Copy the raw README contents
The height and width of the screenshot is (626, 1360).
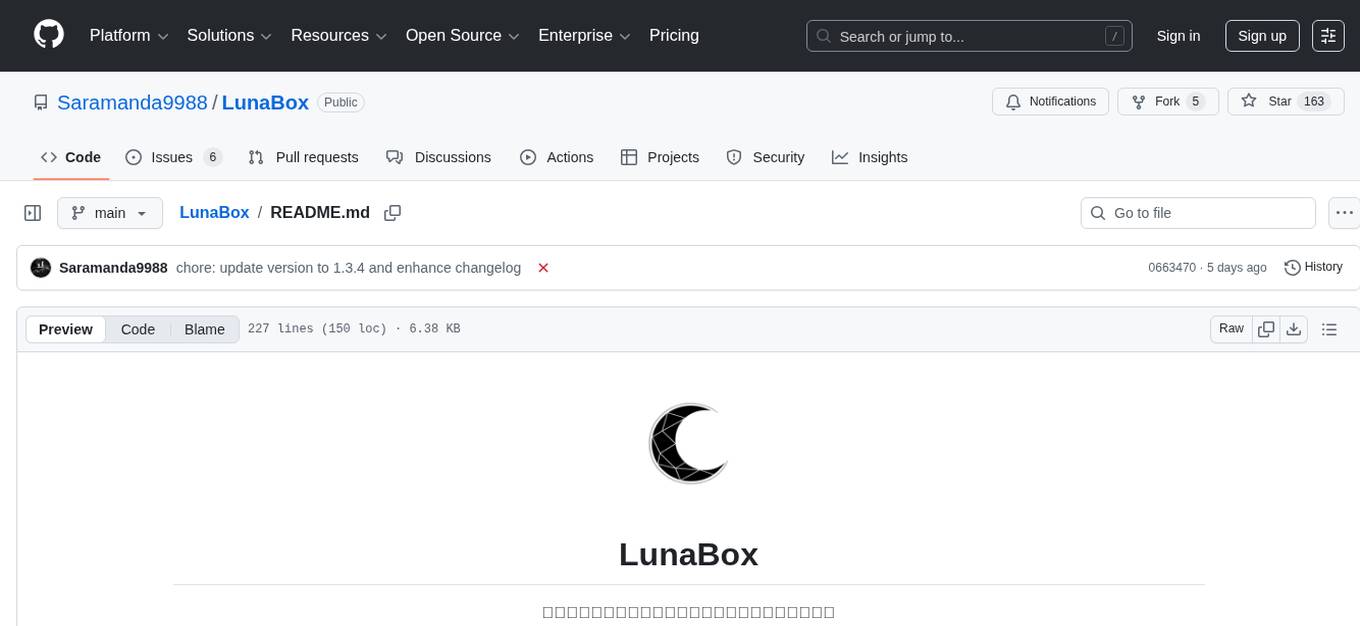point(1266,328)
